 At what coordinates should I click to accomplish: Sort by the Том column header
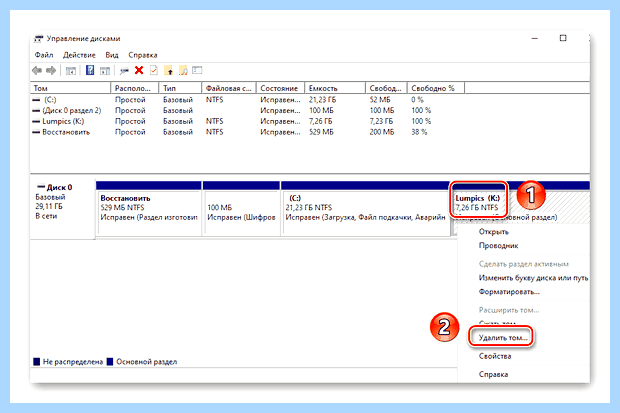pyautogui.click(x=70, y=88)
